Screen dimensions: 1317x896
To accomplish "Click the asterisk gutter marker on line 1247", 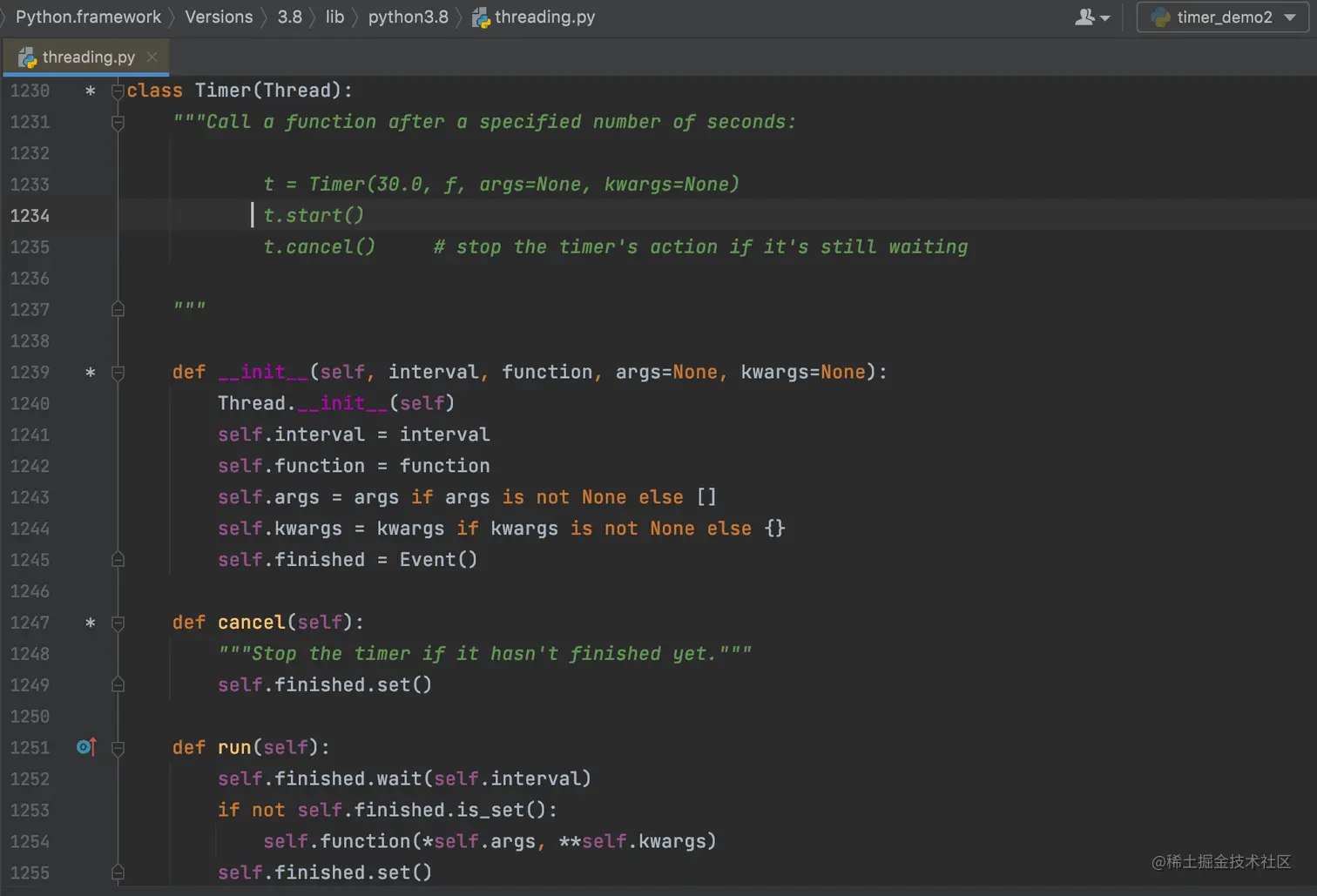I will 90,623.
